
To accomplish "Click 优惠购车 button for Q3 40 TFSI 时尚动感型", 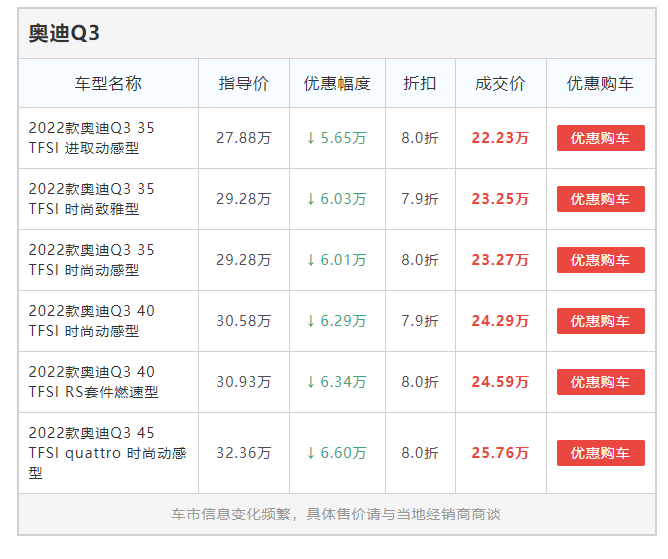I will point(601,321).
